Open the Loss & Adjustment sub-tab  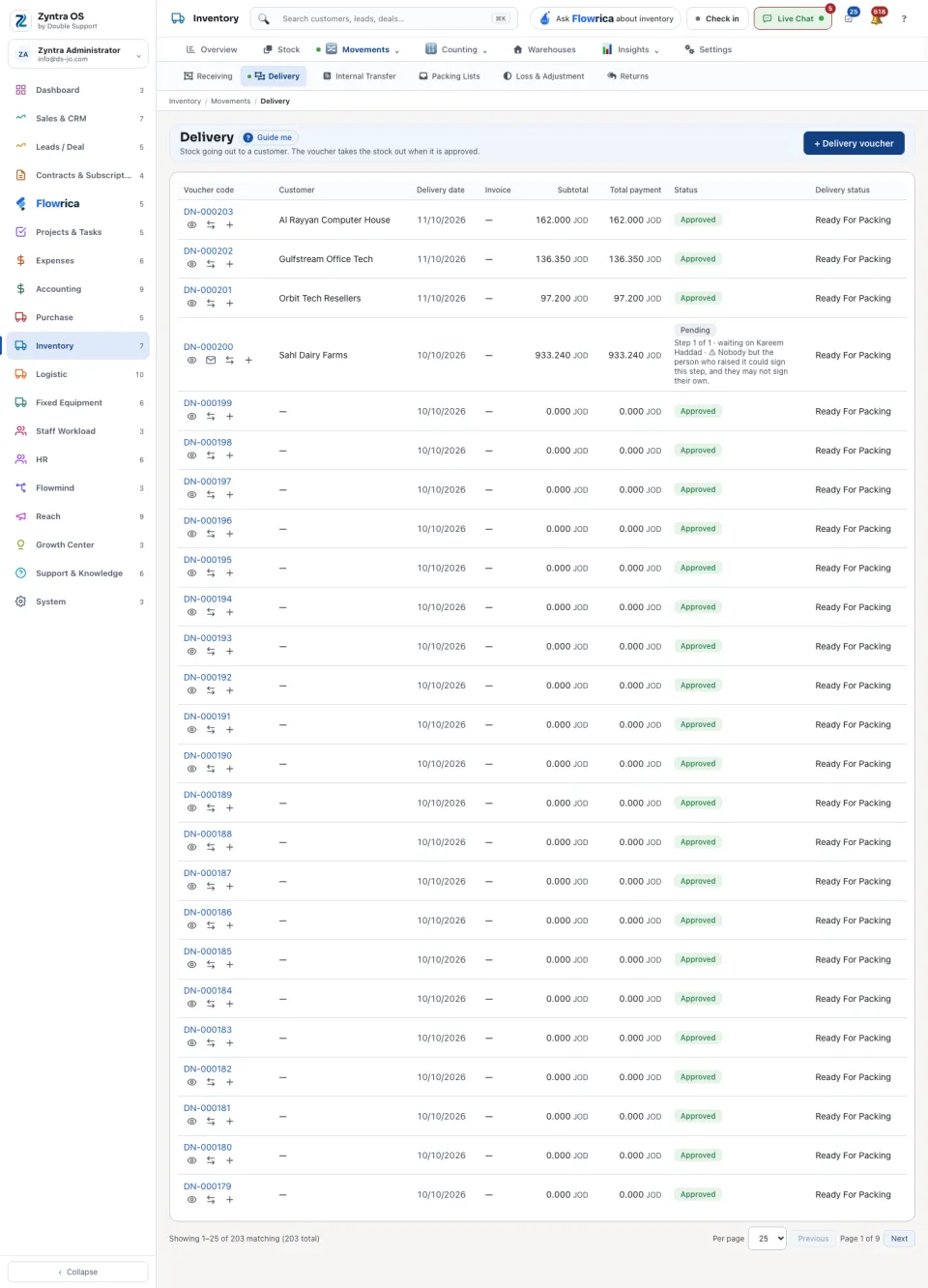[543, 76]
